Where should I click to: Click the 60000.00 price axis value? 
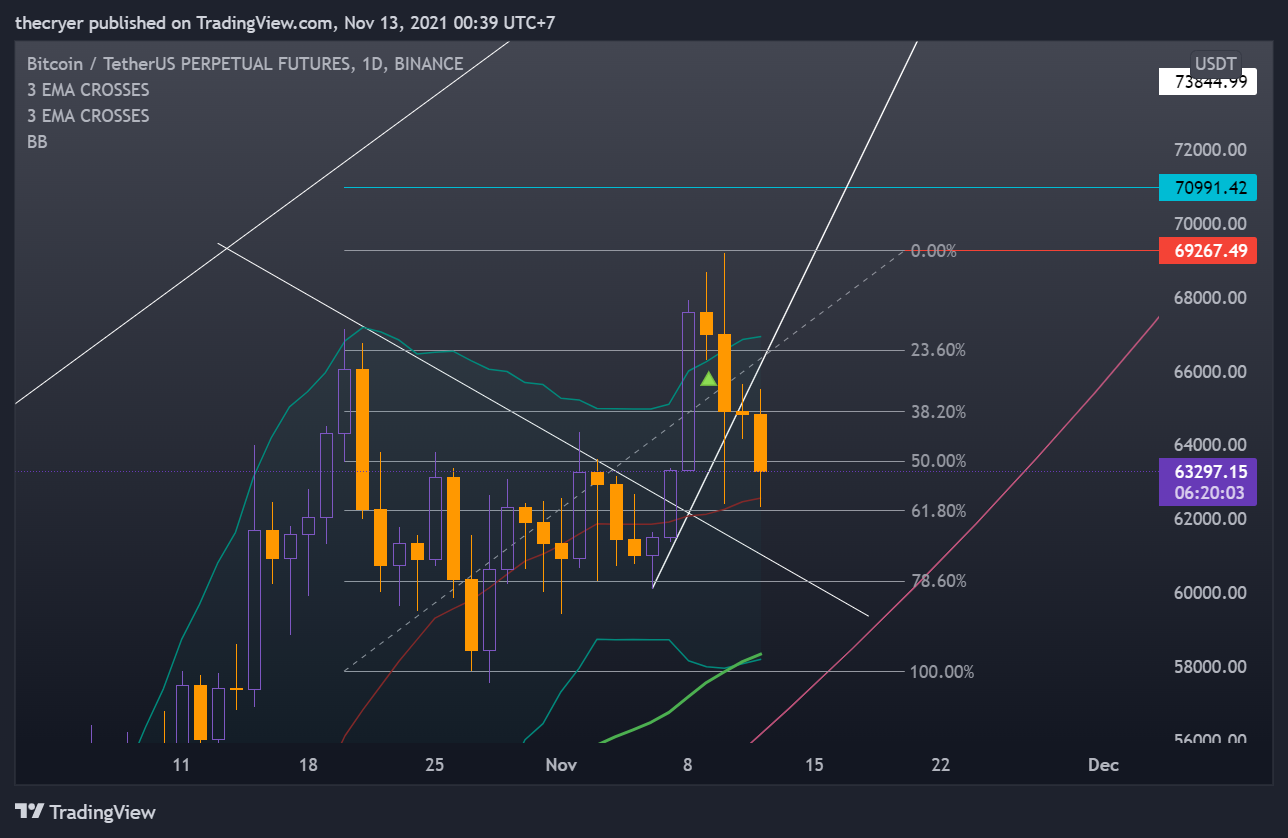[x=1210, y=593]
